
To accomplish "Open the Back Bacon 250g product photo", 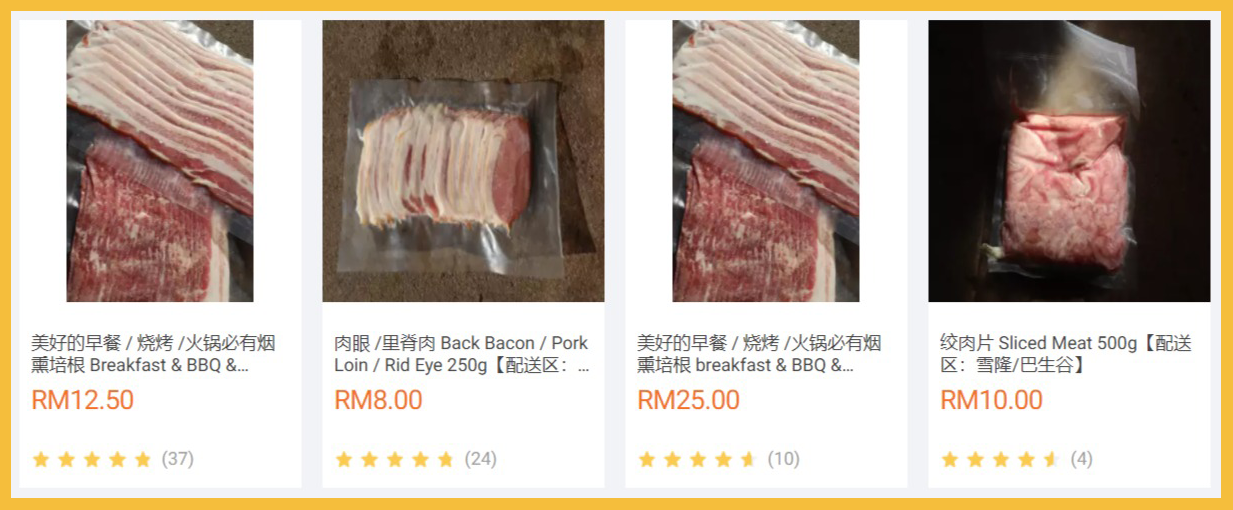I will [463, 161].
